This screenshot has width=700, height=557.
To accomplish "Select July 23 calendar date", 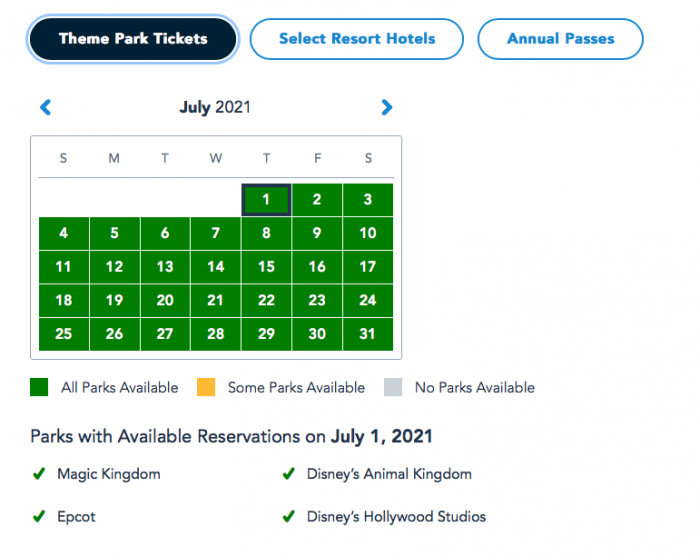I will click(x=317, y=300).
